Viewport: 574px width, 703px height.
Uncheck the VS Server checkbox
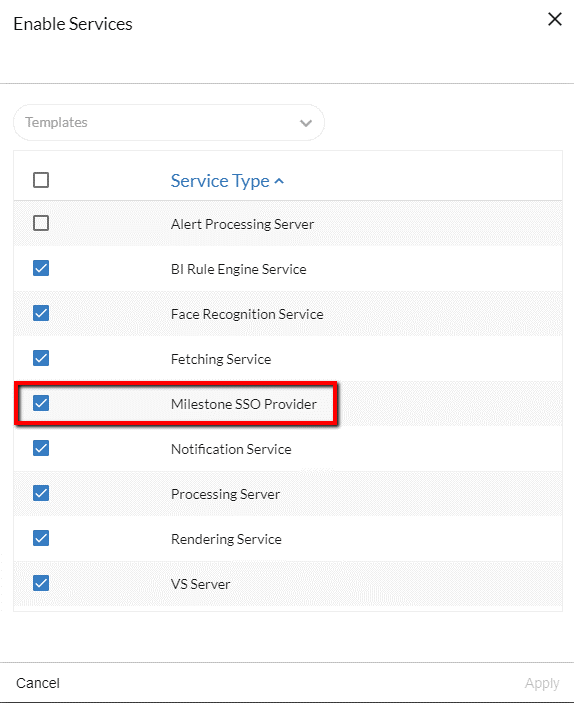pyautogui.click(x=41, y=583)
